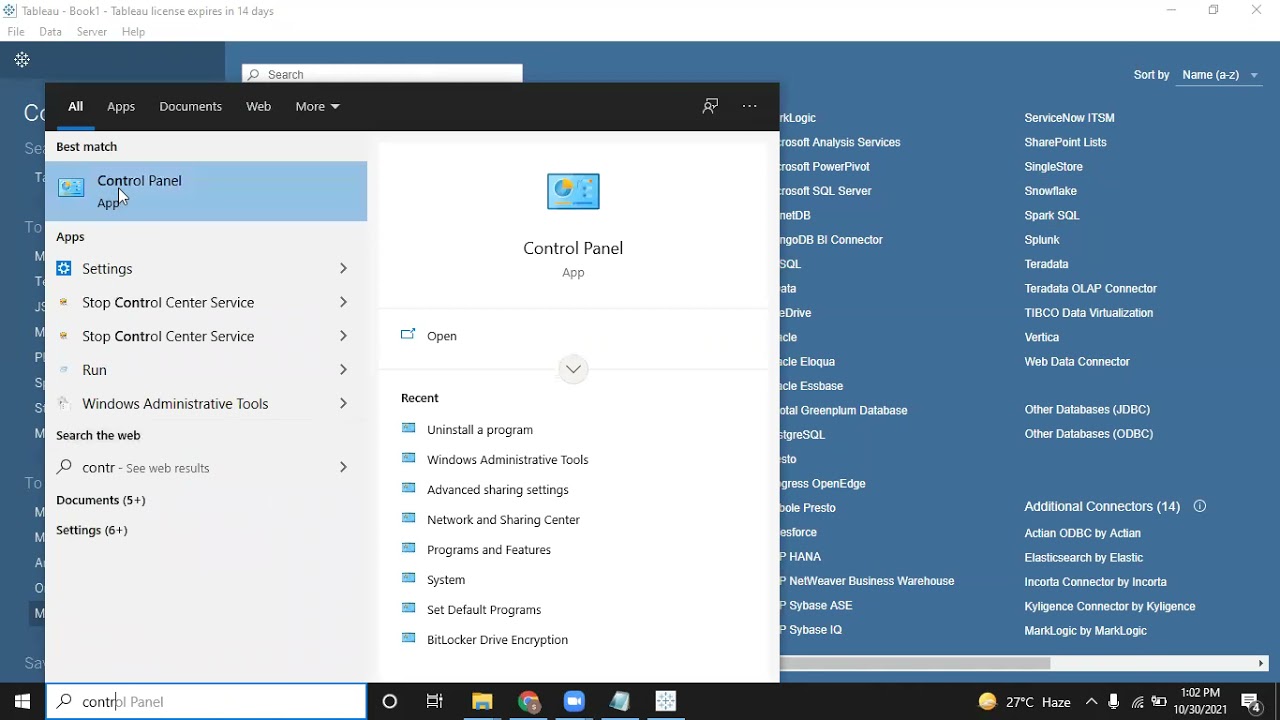
Task: Select the All search tab
Action: pyautogui.click(x=75, y=106)
